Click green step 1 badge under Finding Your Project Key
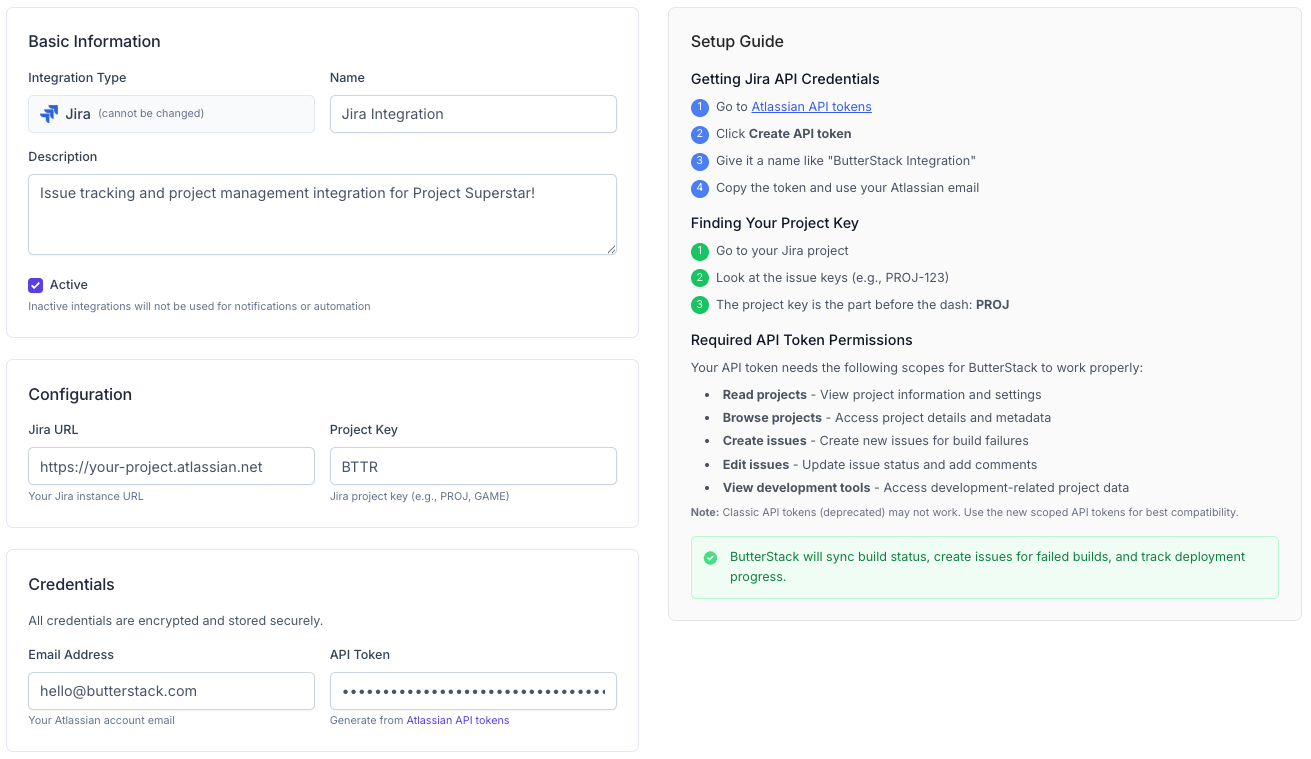The image size is (1311, 759). coord(700,251)
